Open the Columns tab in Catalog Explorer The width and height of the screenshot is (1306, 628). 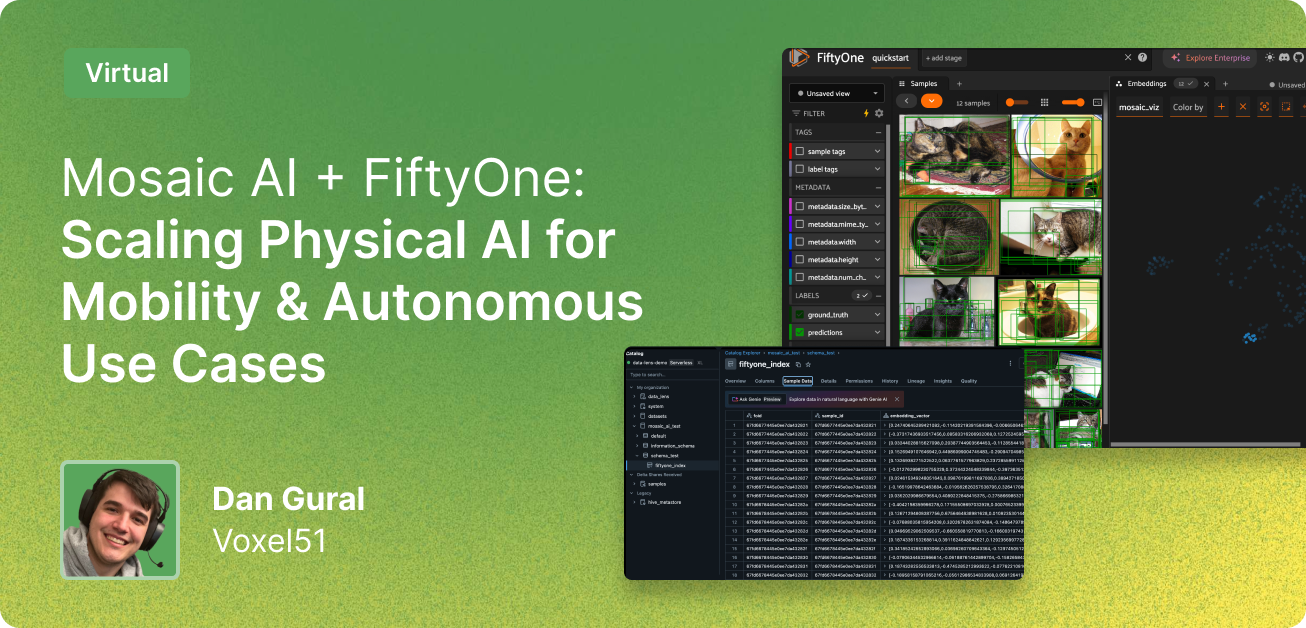coord(764,381)
